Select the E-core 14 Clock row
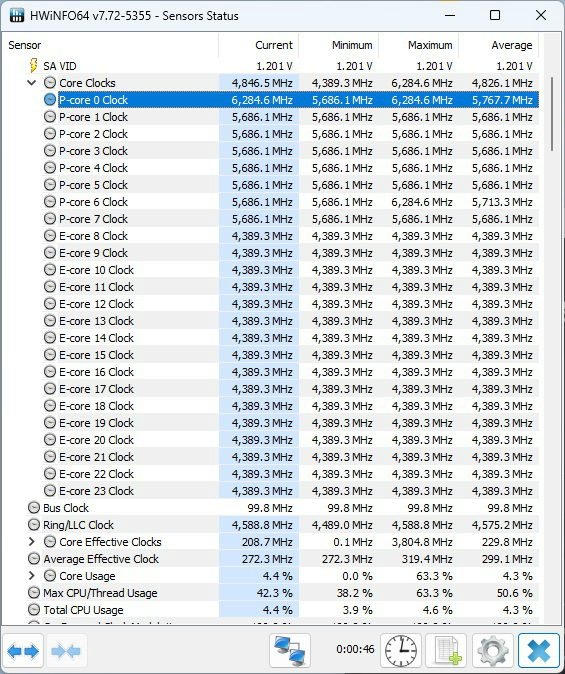The height and width of the screenshot is (674, 565). coord(290,338)
